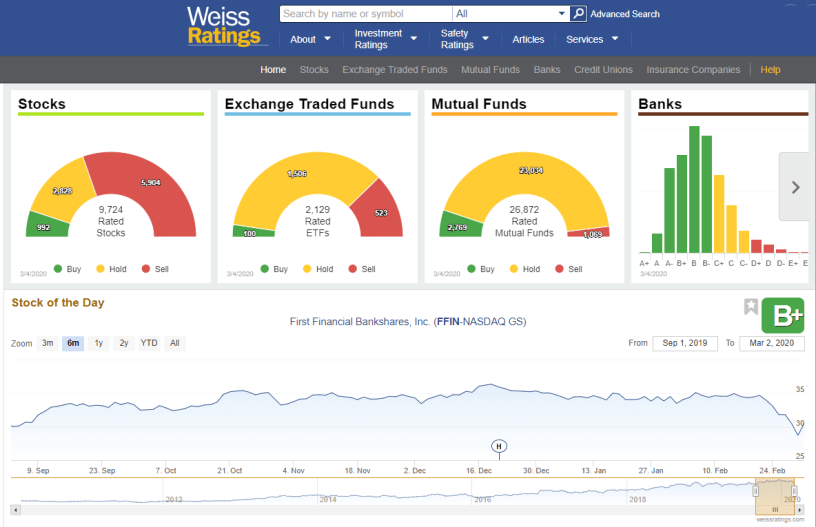Expand the Investment Ratings menu

(385, 39)
